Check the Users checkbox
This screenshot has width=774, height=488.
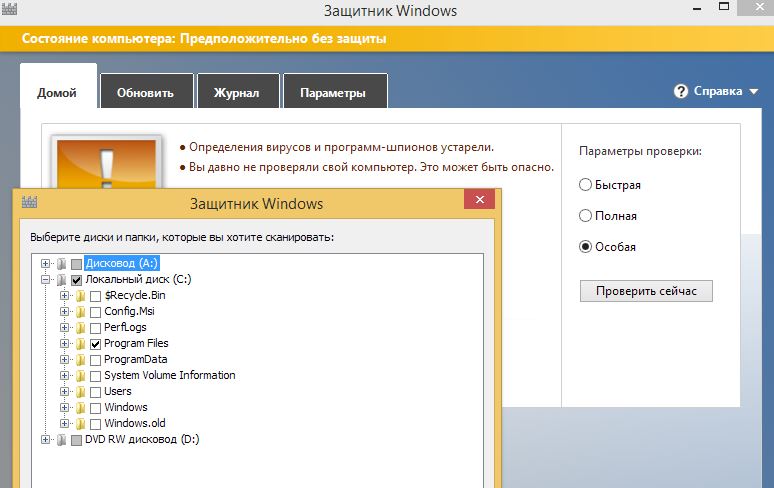tap(96, 392)
